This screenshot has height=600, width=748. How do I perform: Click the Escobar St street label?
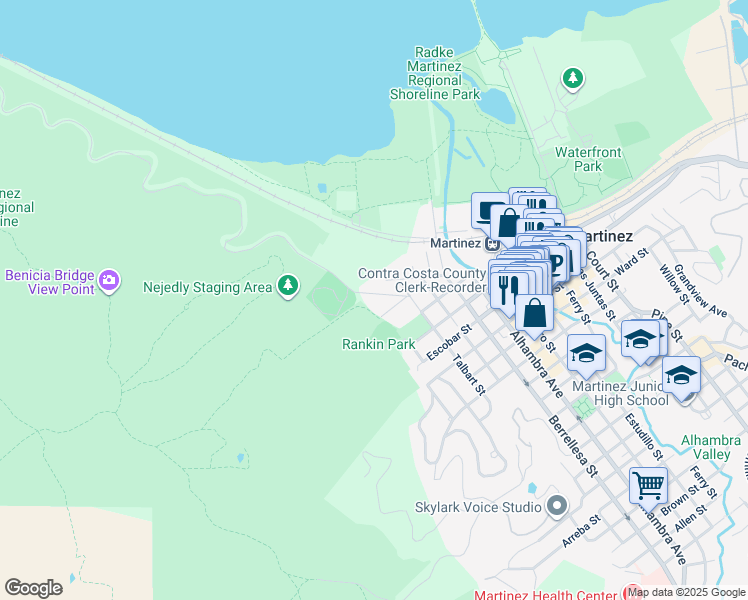(449, 342)
